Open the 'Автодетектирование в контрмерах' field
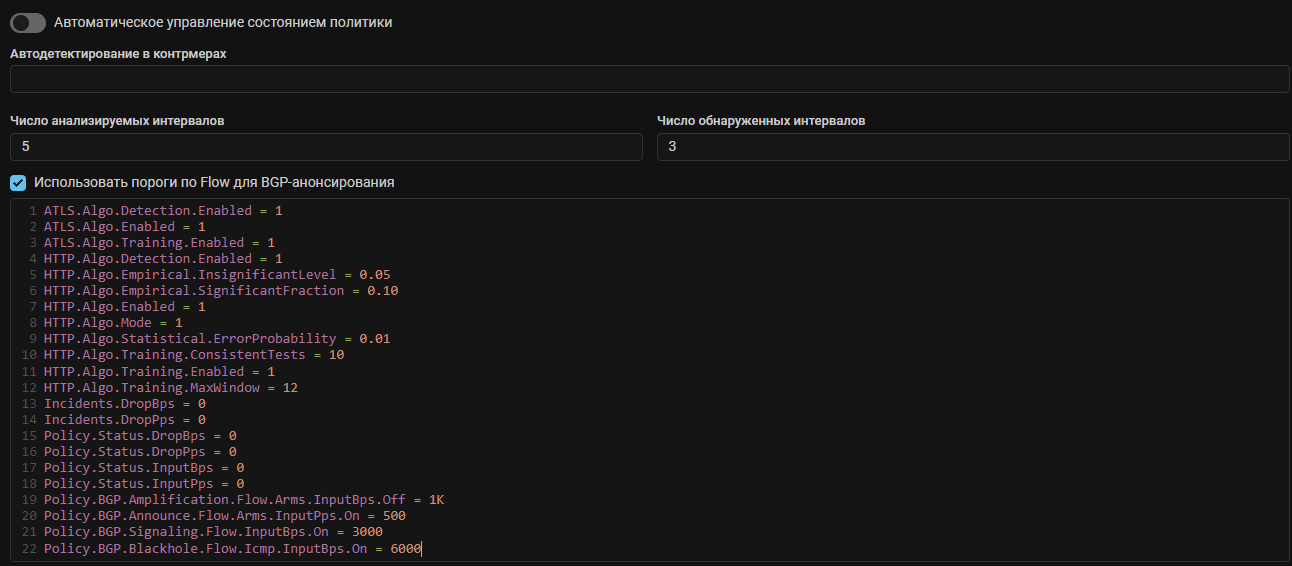 pyautogui.click(x=649, y=79)
